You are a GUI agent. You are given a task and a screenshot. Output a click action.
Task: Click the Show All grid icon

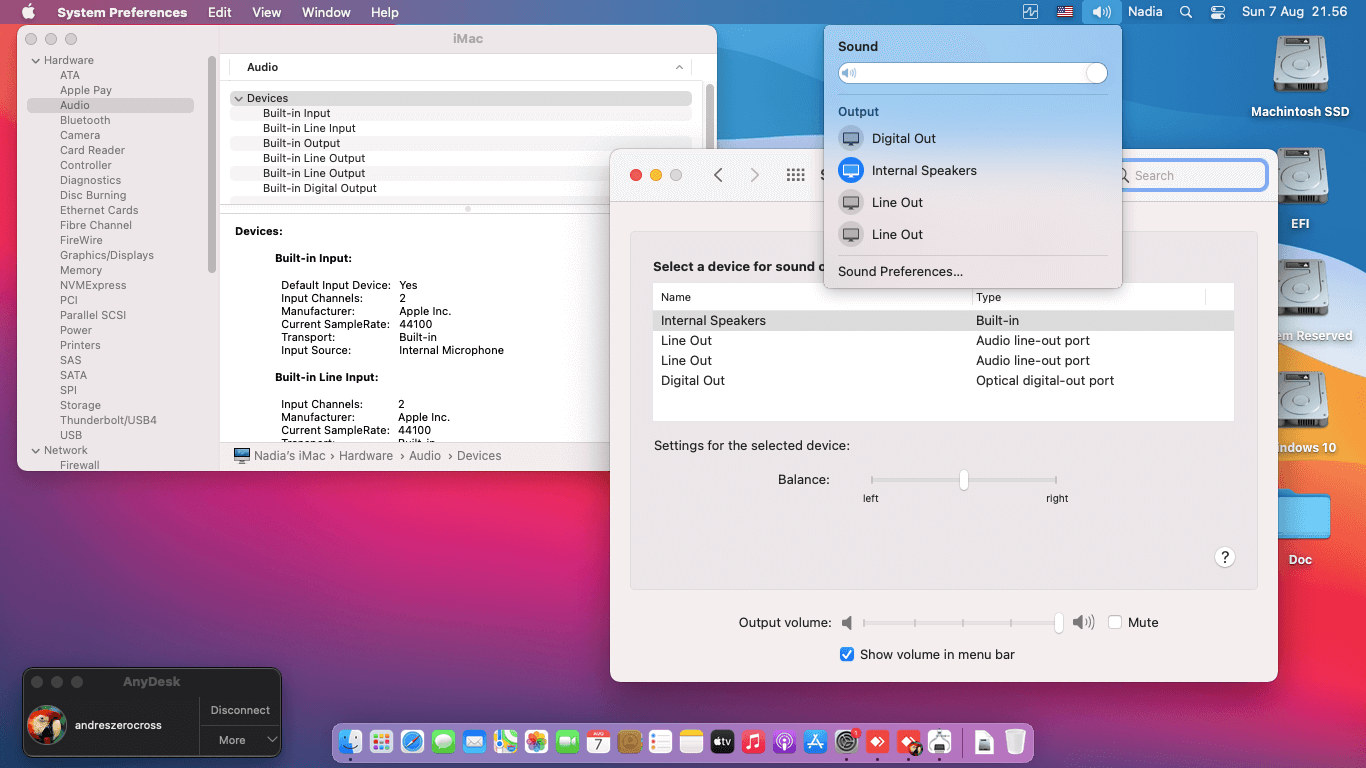[x=795, y=175]
